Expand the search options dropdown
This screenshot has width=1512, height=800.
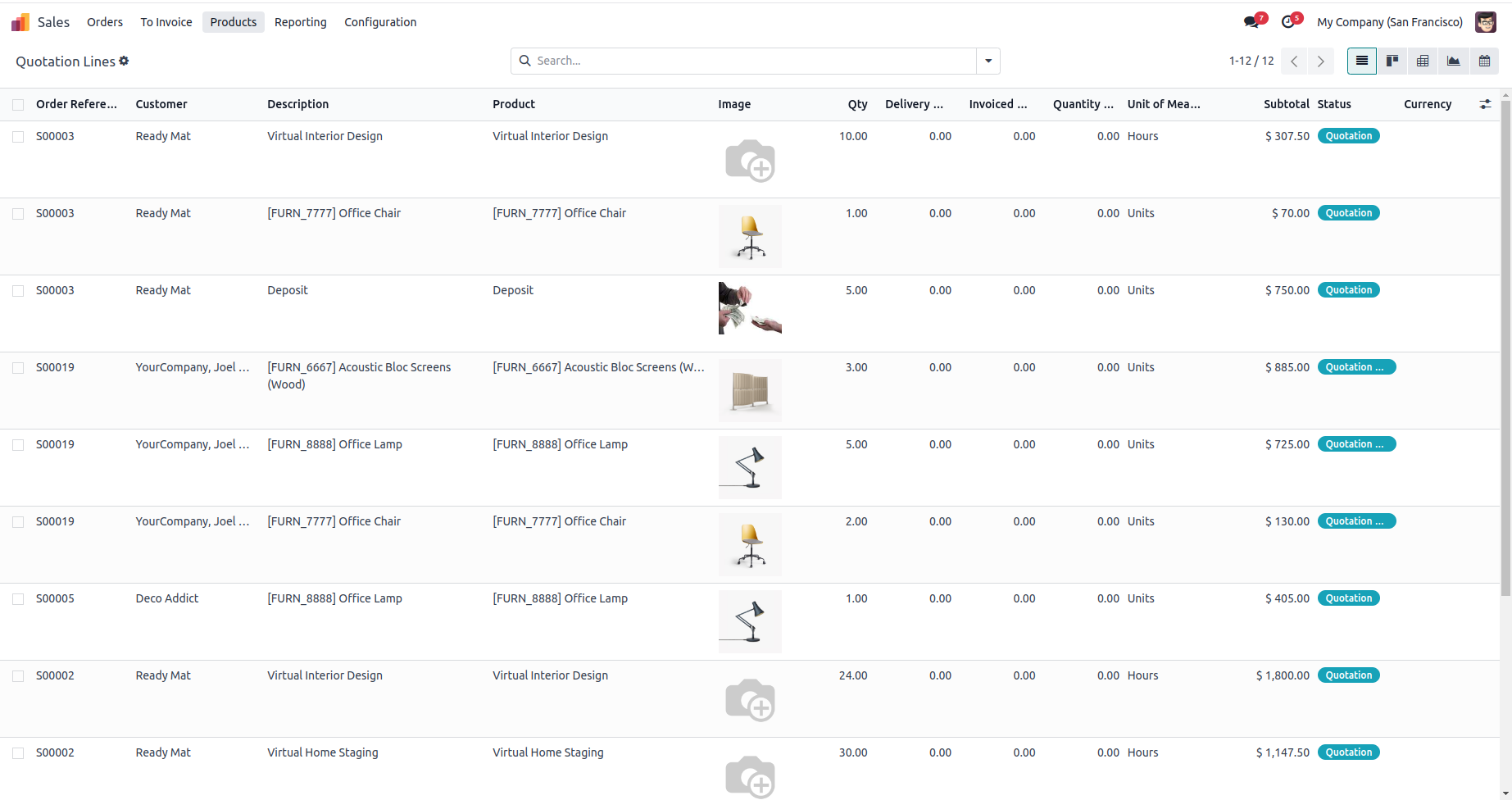(988, 61)
